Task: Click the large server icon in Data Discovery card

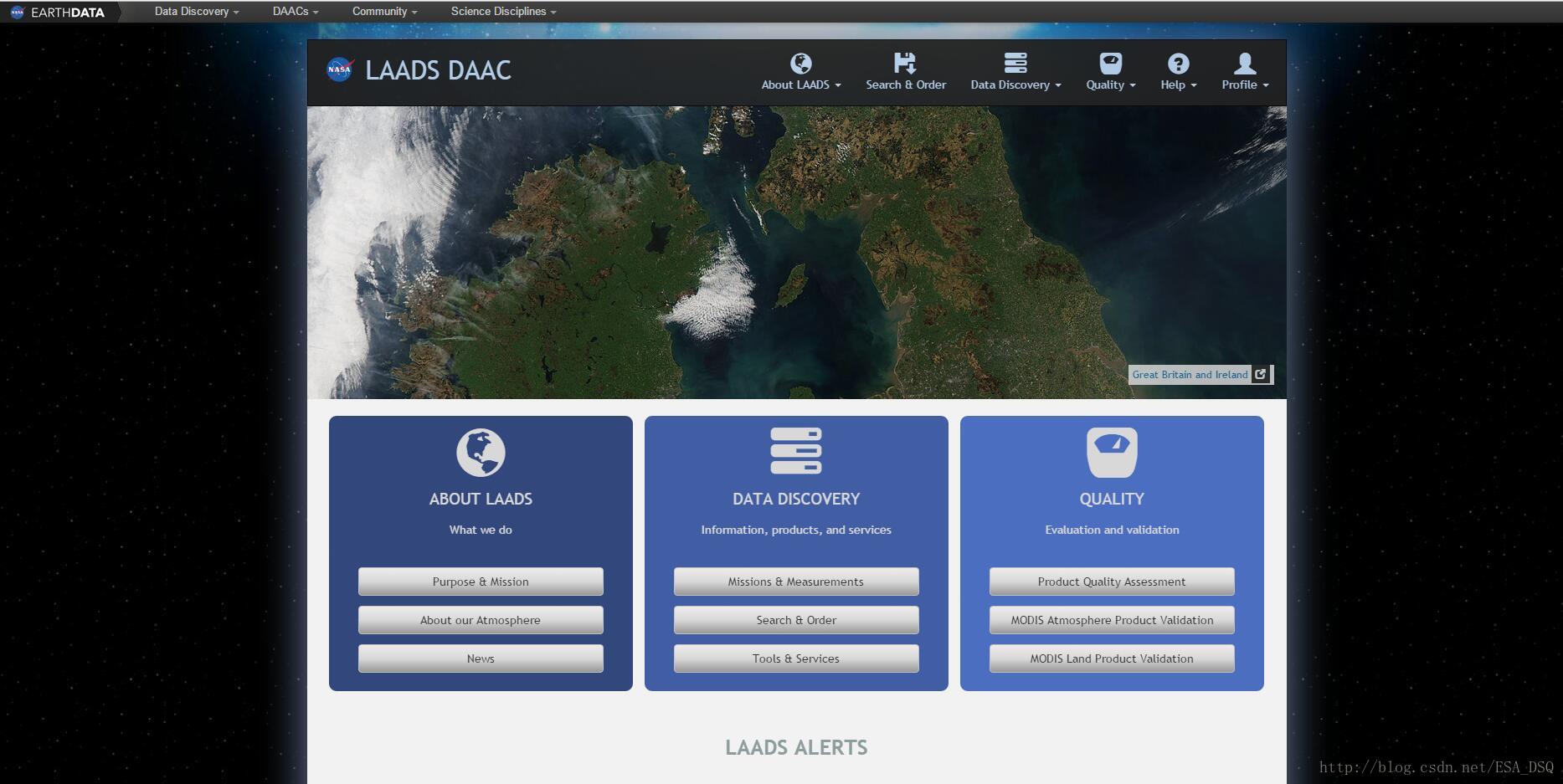Action: (796, 451)
